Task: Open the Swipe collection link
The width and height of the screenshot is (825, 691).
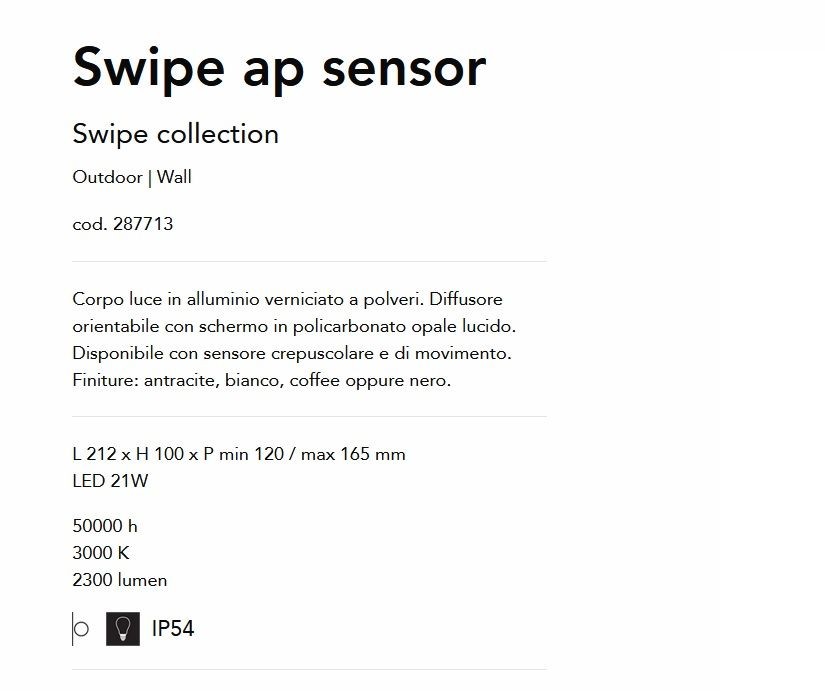Action: pos(176,134)
